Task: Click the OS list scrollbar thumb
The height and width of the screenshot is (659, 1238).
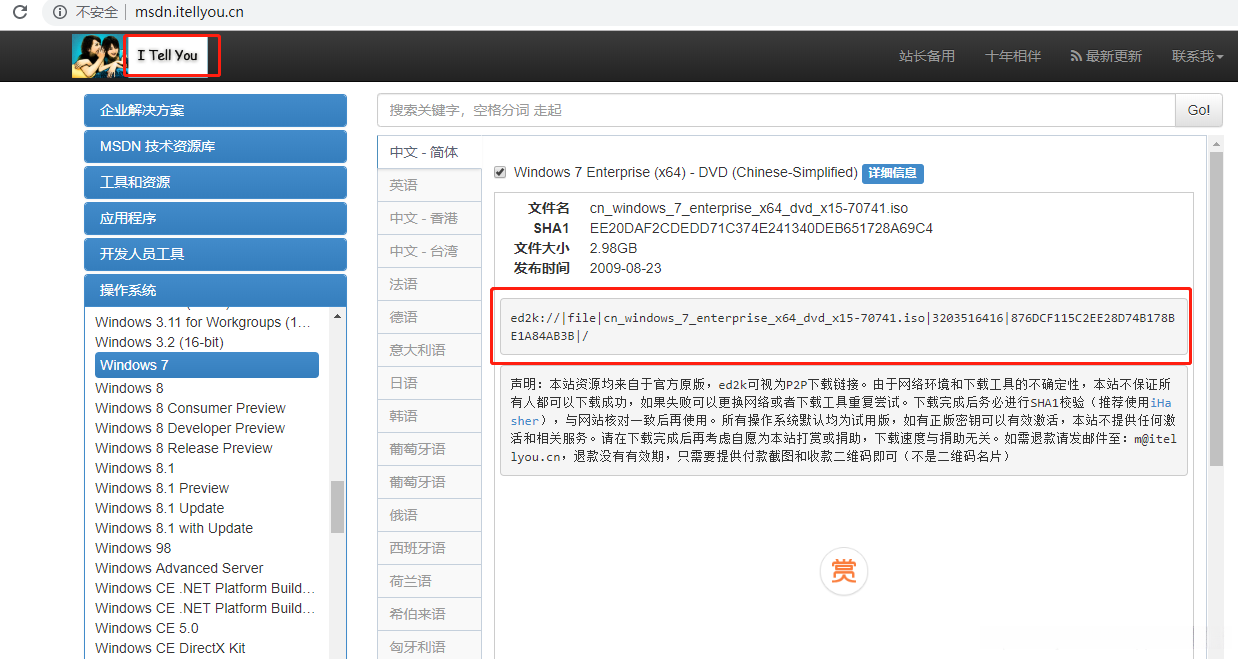Action: 338,506
